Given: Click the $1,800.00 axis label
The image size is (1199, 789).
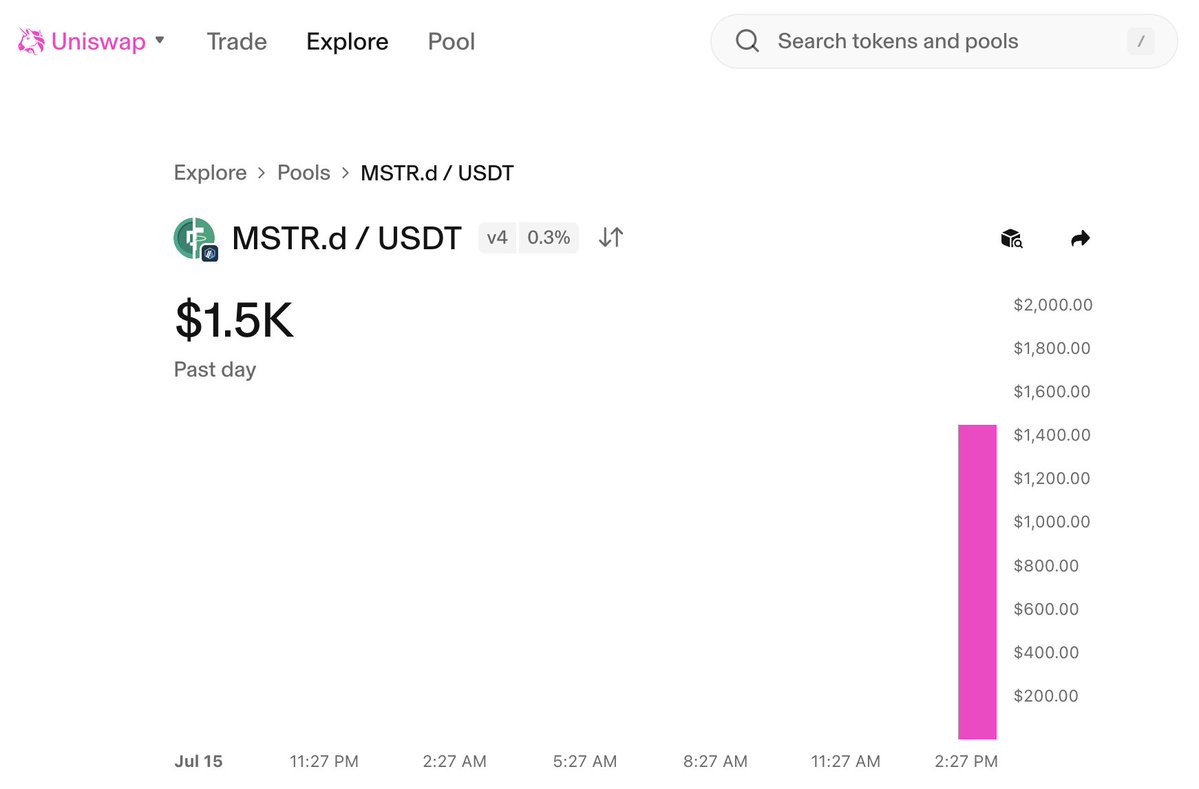Looking at the screenshot, I should pyautogui.click(x=1052, y=349).
